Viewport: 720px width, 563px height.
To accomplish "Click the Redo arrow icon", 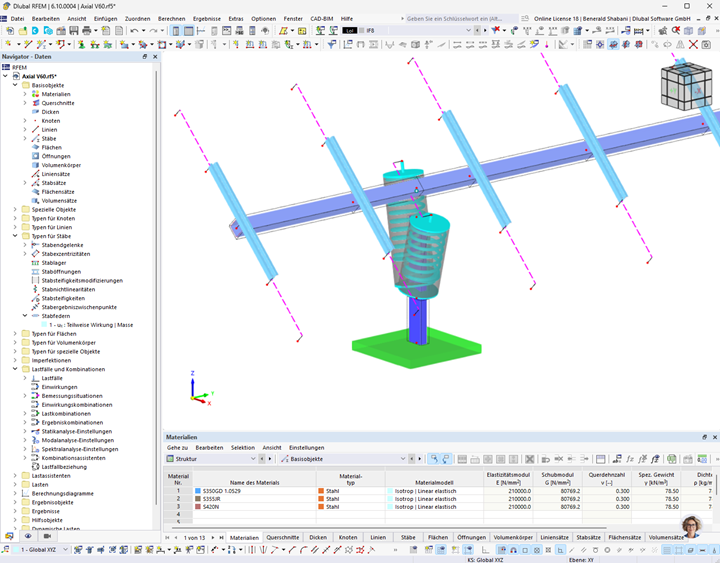I will click(x=153, y=31).
